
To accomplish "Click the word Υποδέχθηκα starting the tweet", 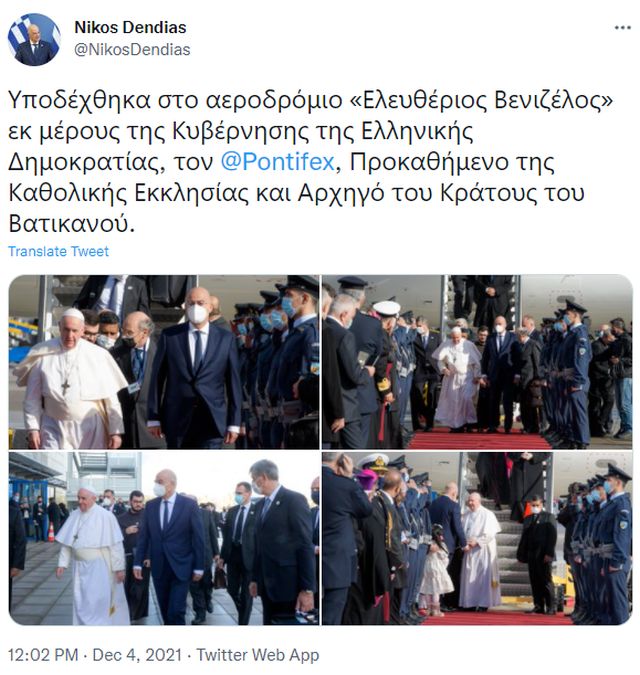I will [80, 100].
